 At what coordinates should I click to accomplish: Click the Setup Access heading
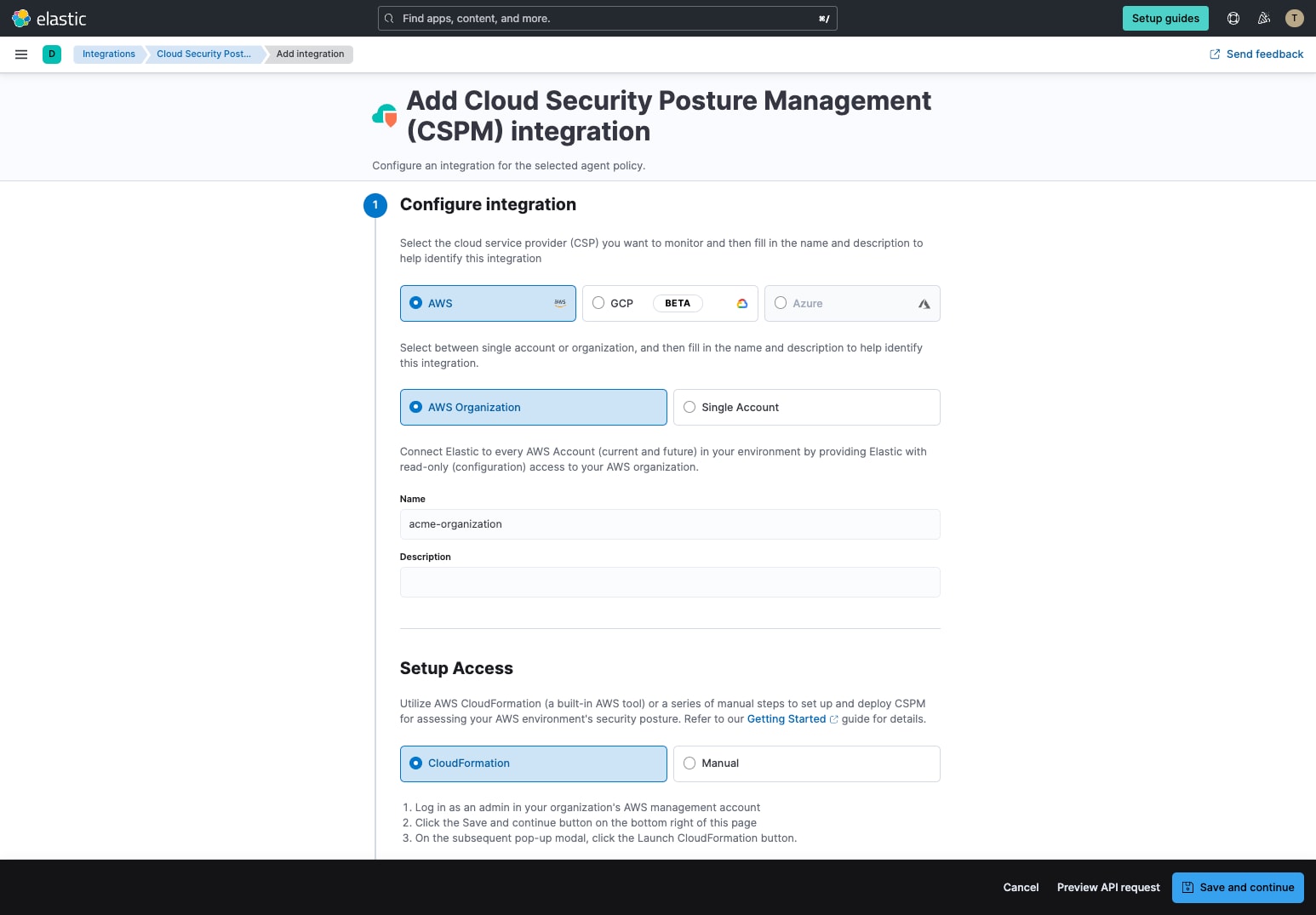point(456,668)
